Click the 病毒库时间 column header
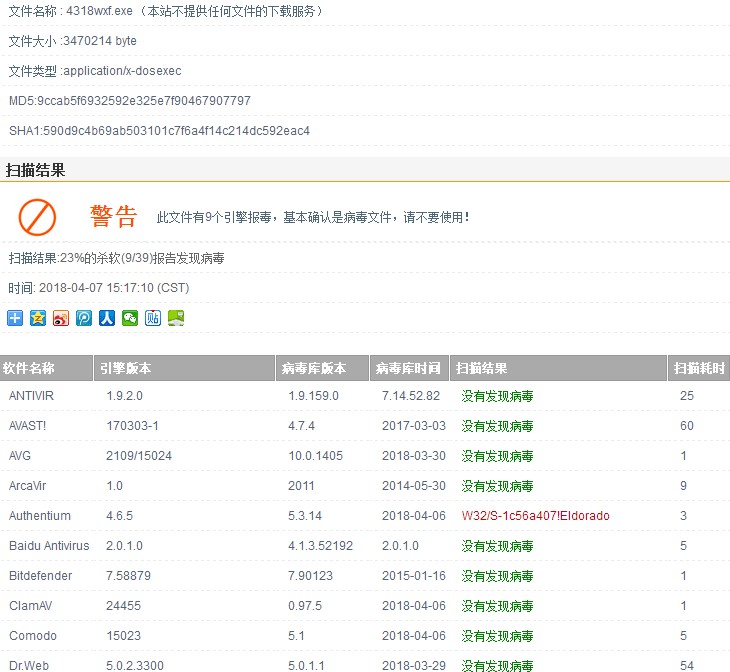 [409, 368]
